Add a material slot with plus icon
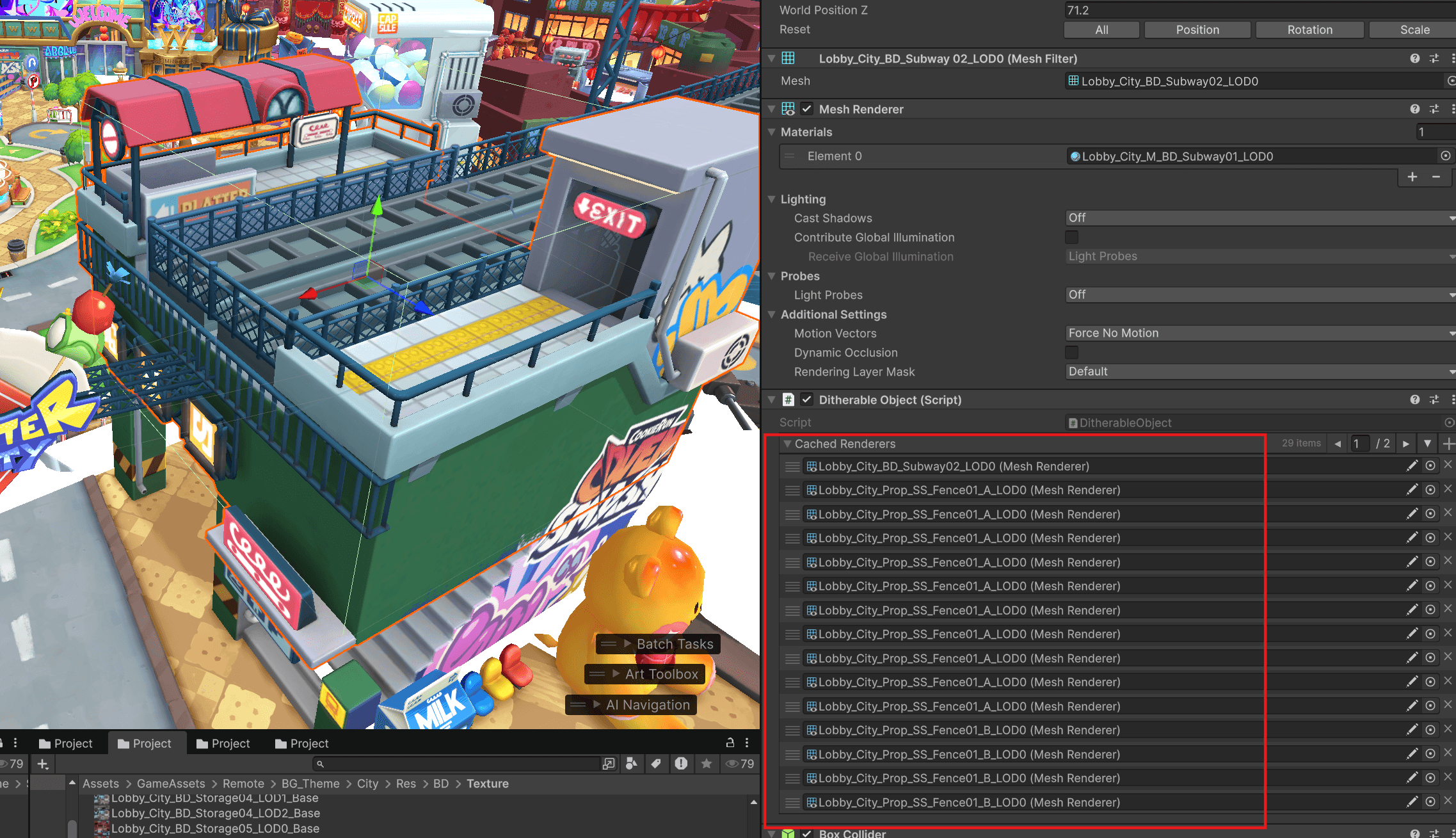1456x838 pixels. [x=1412, y=177]
